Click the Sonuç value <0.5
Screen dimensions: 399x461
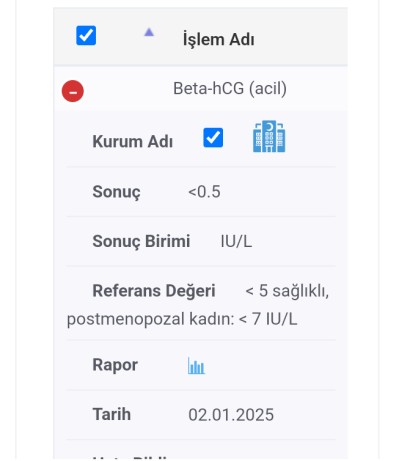coord(204,192)
